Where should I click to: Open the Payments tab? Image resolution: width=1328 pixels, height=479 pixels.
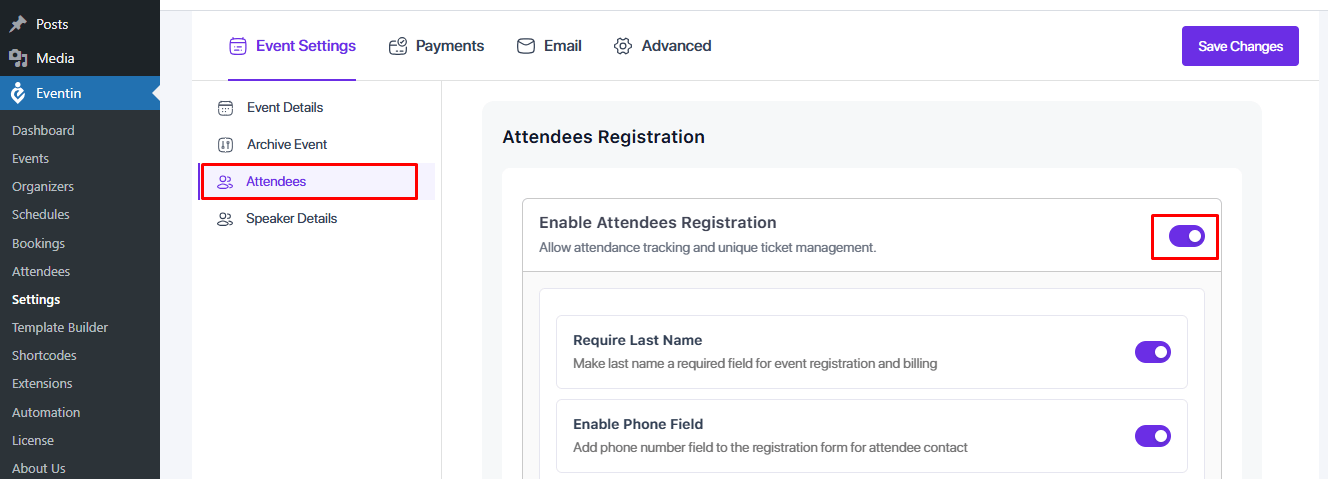449,46
